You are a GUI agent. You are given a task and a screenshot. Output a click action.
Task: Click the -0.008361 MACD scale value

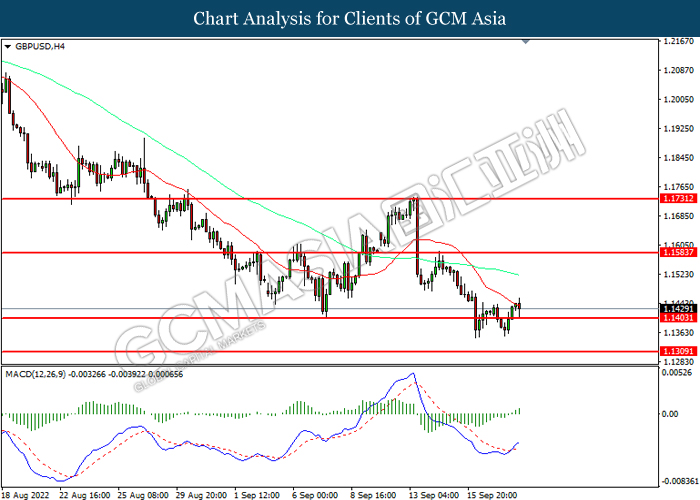(679, 481)
